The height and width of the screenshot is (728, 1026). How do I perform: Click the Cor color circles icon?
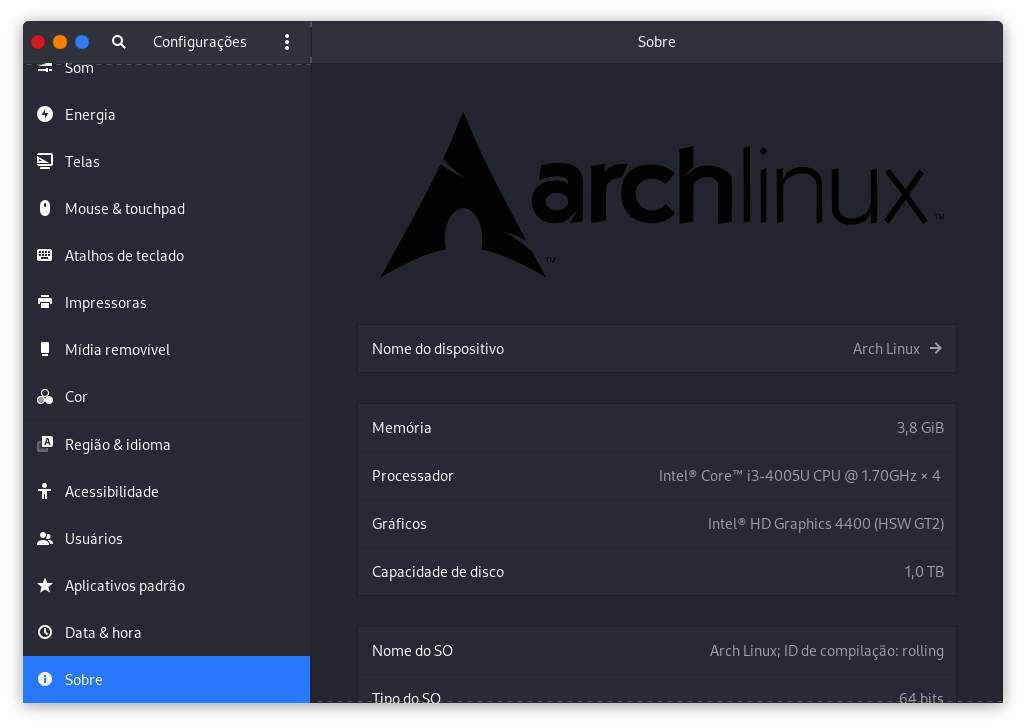(x=44, y=396)
